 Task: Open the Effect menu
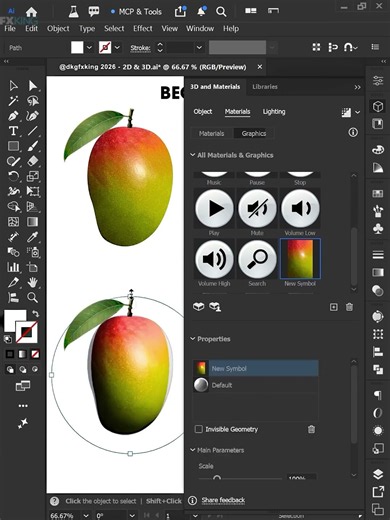tap(143, 29)
